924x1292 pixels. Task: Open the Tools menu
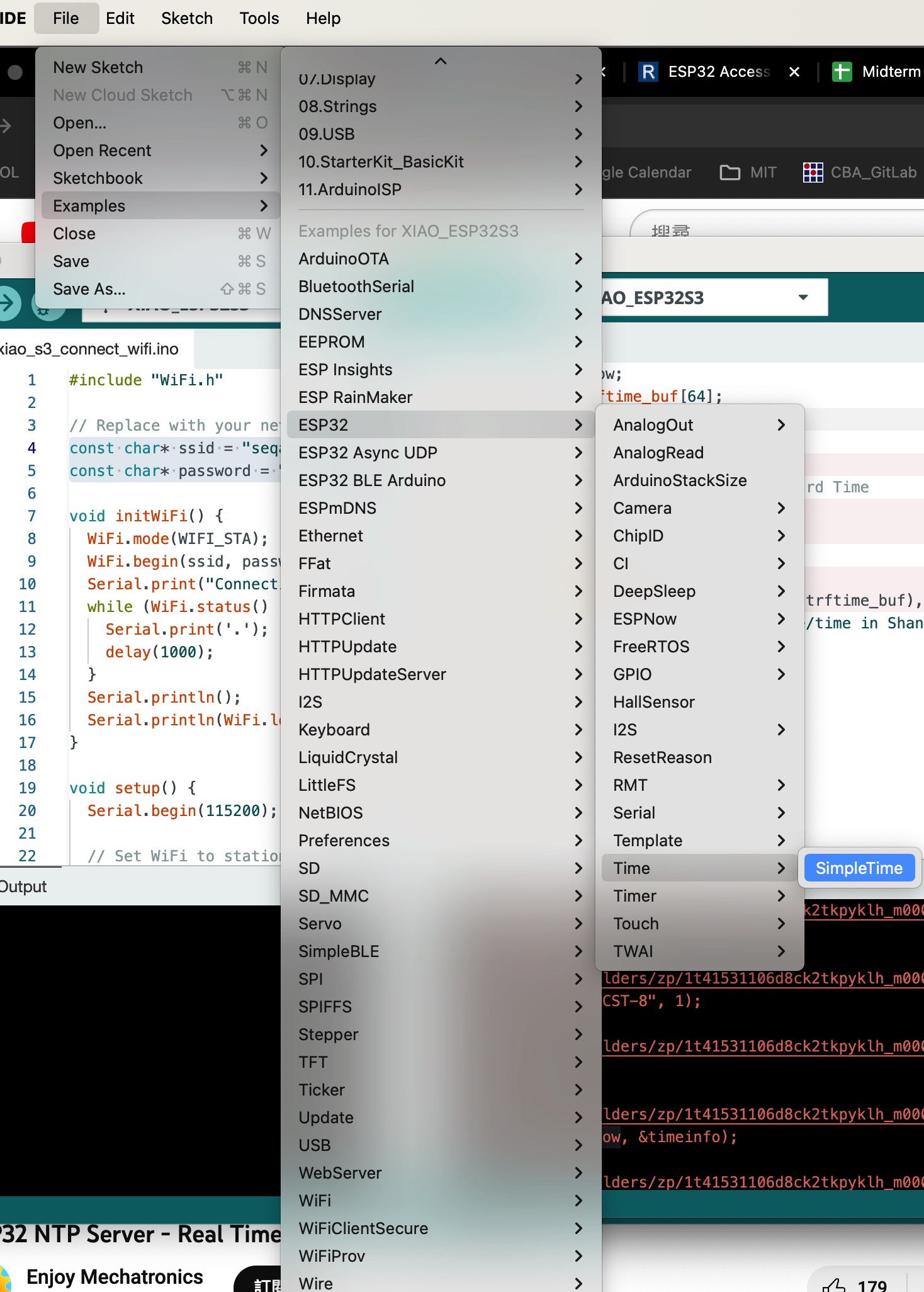259,18
